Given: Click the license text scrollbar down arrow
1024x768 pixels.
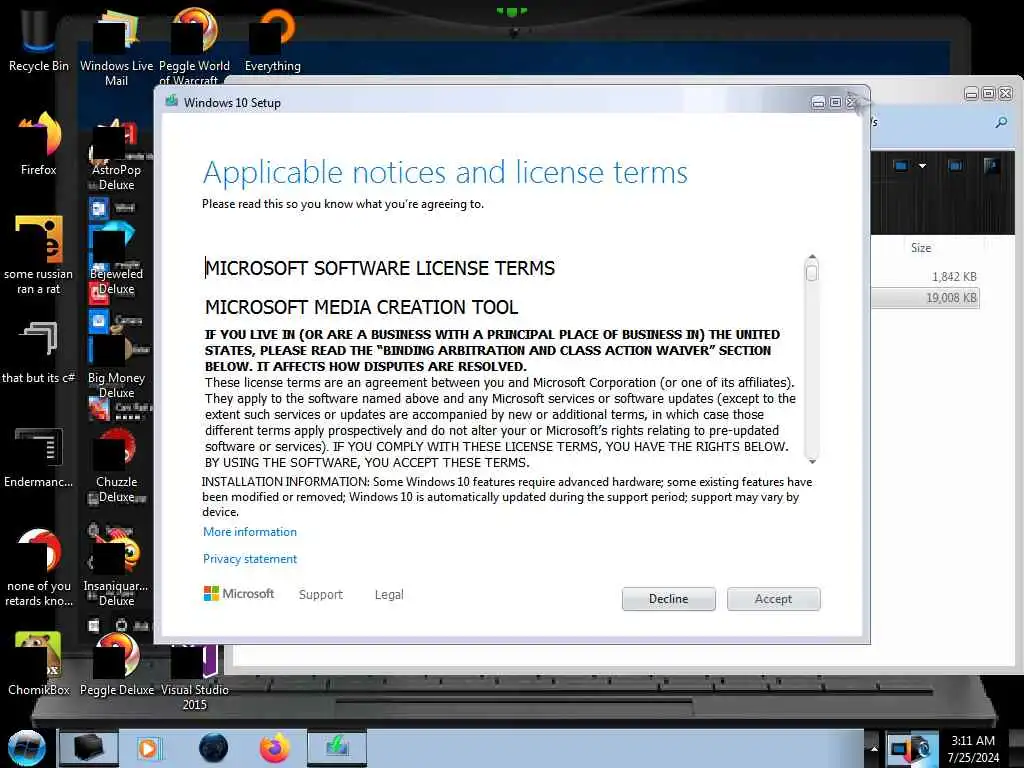Looking at the screenshot, I should coord(812,461).
